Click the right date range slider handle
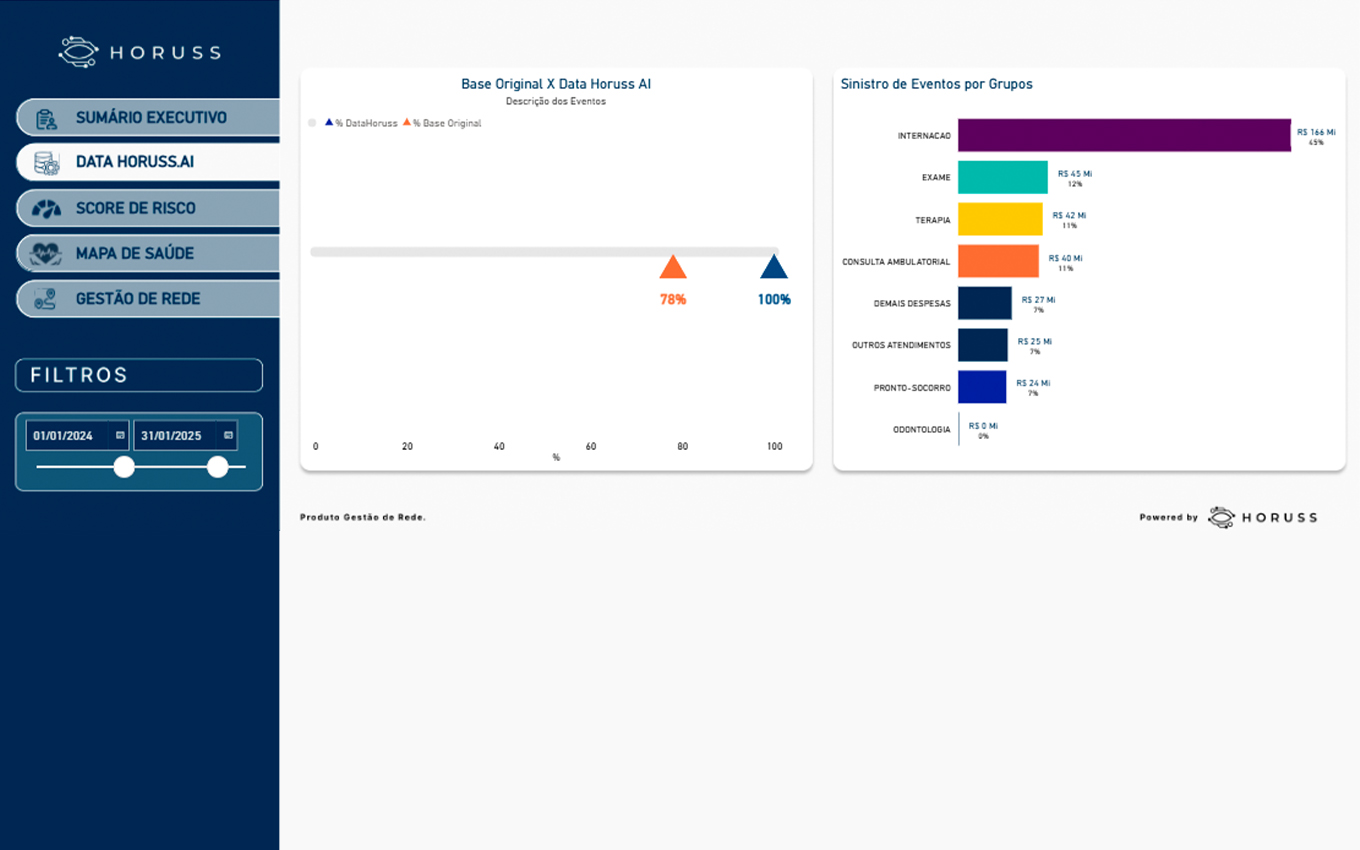Screen dimensions: 1360x850 (218, 467)
